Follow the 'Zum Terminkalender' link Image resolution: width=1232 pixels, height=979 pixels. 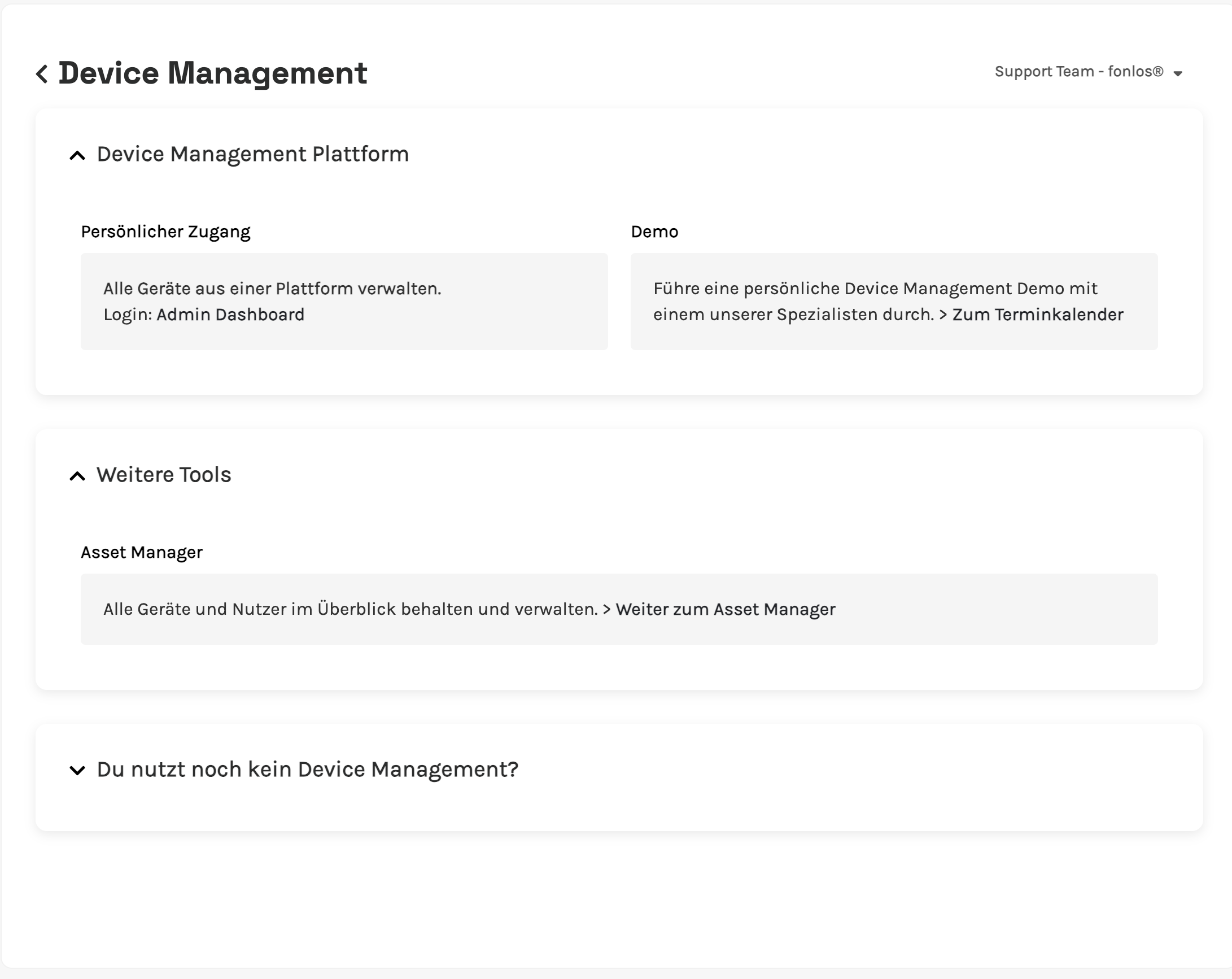(x=1037, y=315)
